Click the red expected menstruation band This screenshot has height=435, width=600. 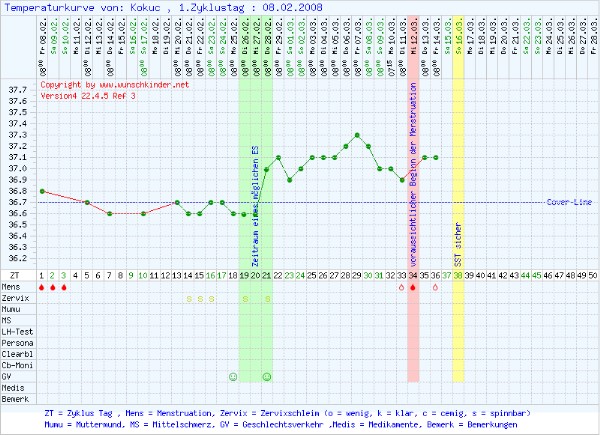(x=413, y=340)
